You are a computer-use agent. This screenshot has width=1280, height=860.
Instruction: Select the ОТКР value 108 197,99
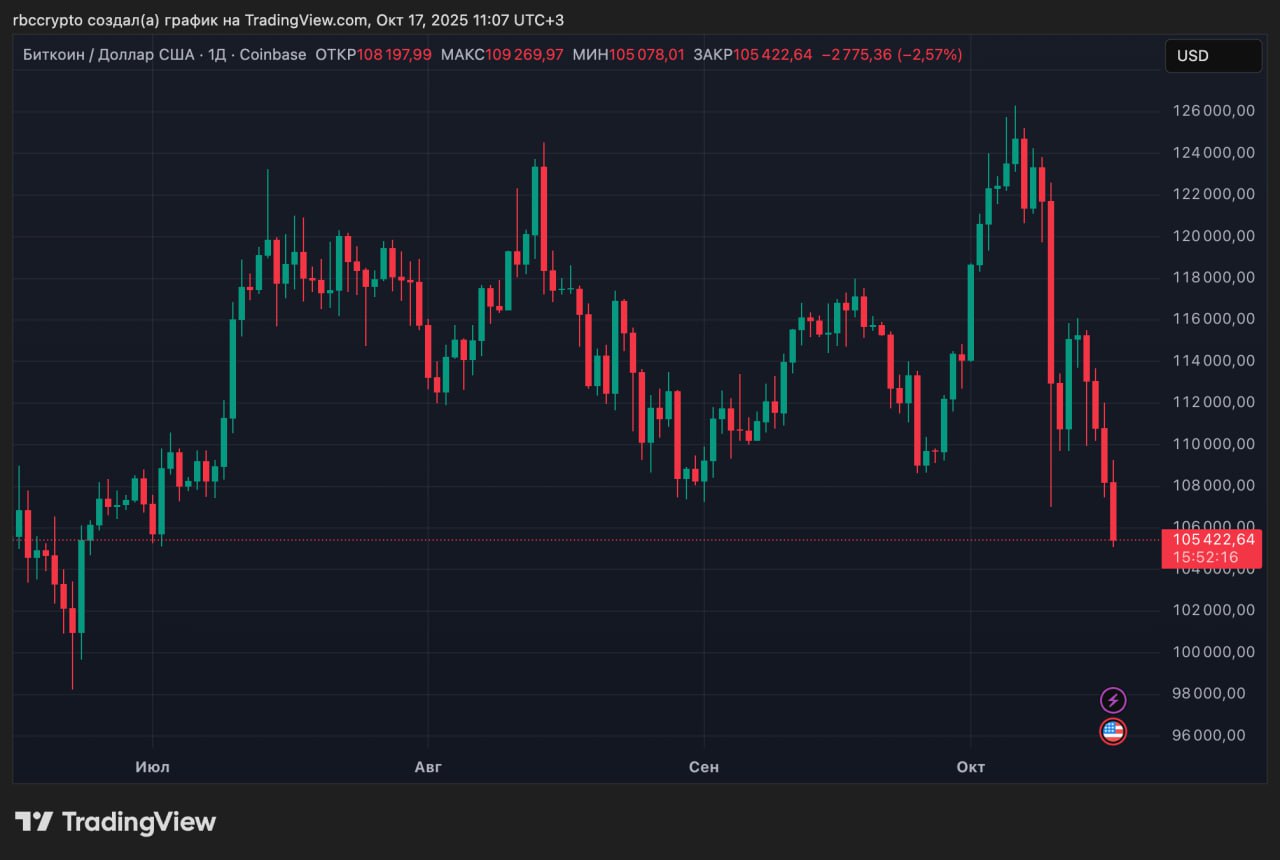pos(394,55)
